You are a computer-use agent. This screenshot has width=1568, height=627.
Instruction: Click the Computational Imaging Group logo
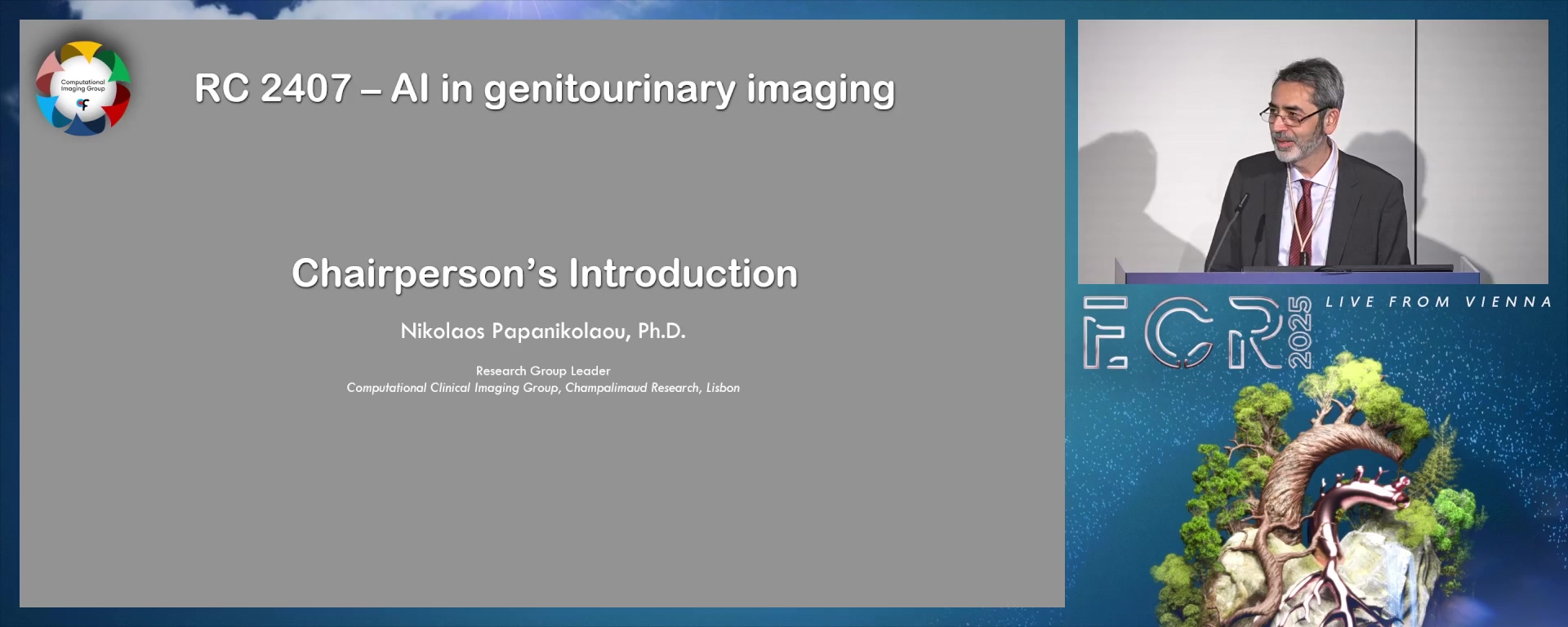tap(82, 88)
